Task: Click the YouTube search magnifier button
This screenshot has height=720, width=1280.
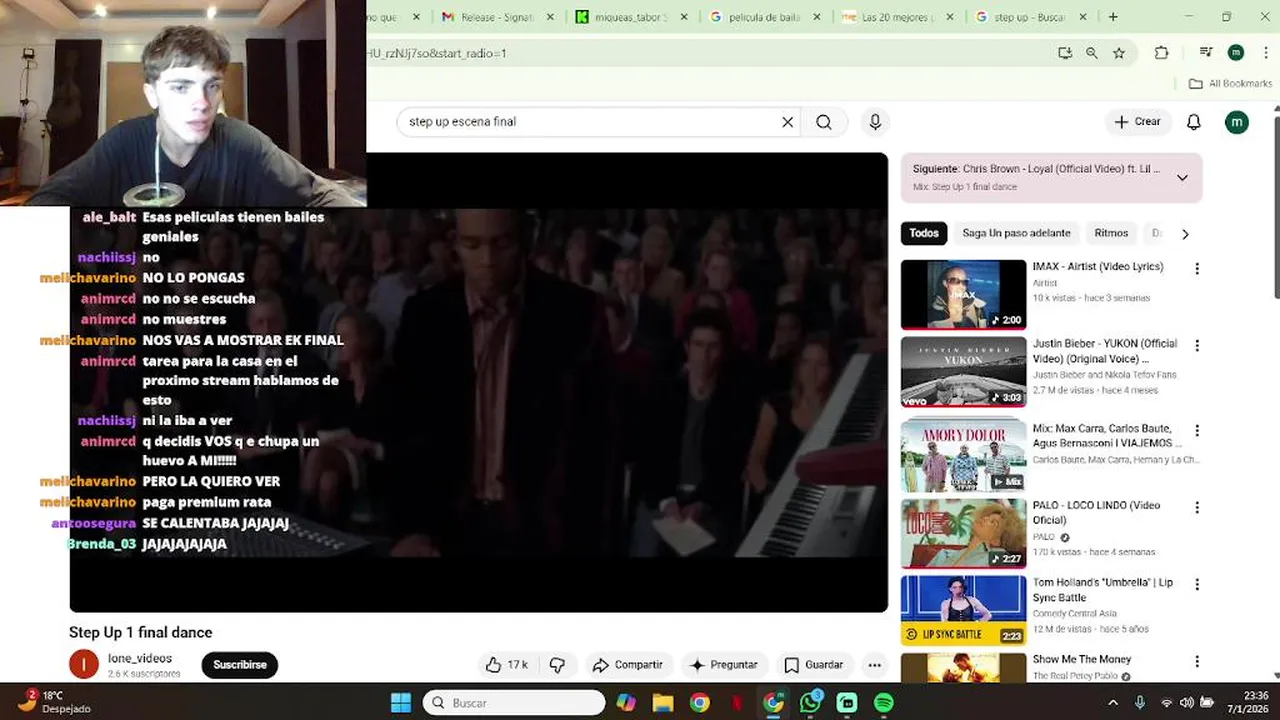Action: coord(823,122)
